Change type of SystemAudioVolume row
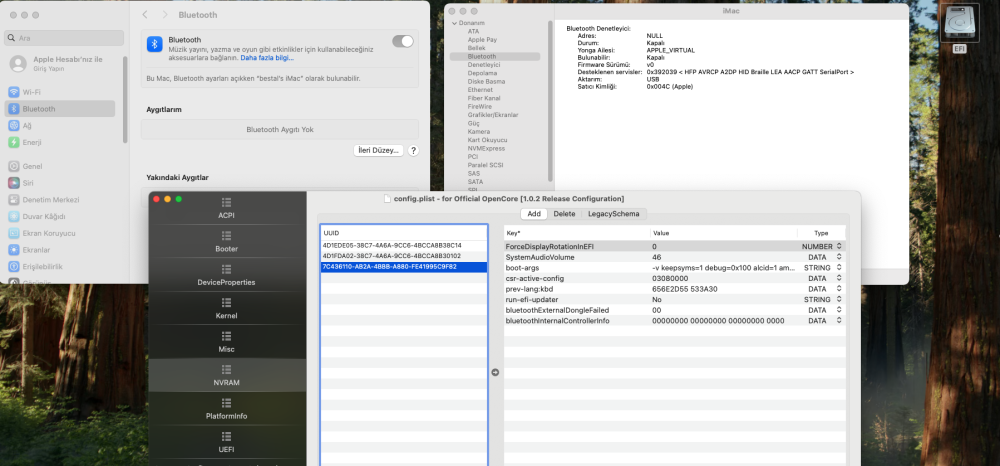This screenshot has width=1000, height=466. point(839,257)
